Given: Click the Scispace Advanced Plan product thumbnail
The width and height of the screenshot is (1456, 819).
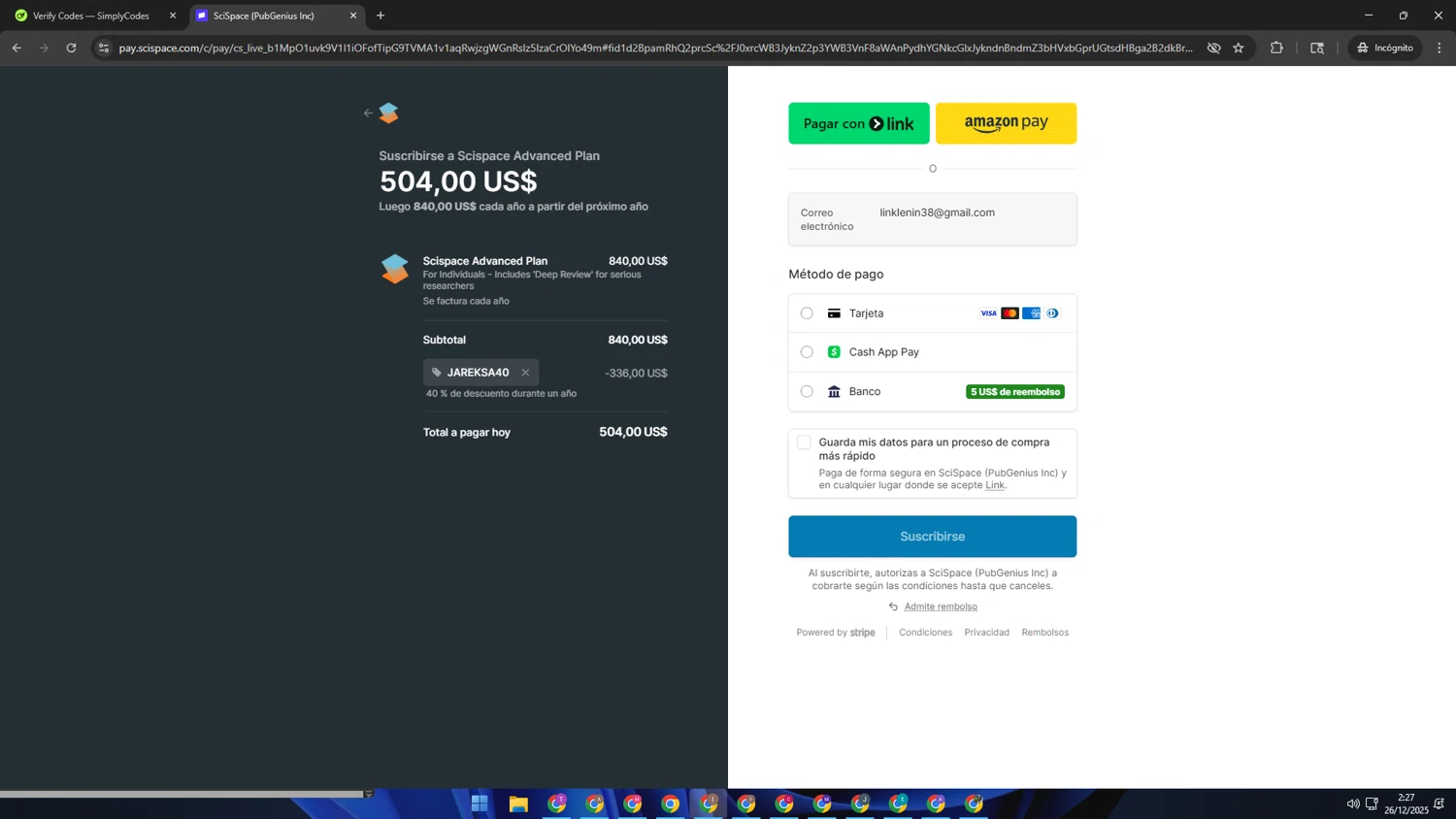Looking at the screenshot, I should tap(395, 269).
